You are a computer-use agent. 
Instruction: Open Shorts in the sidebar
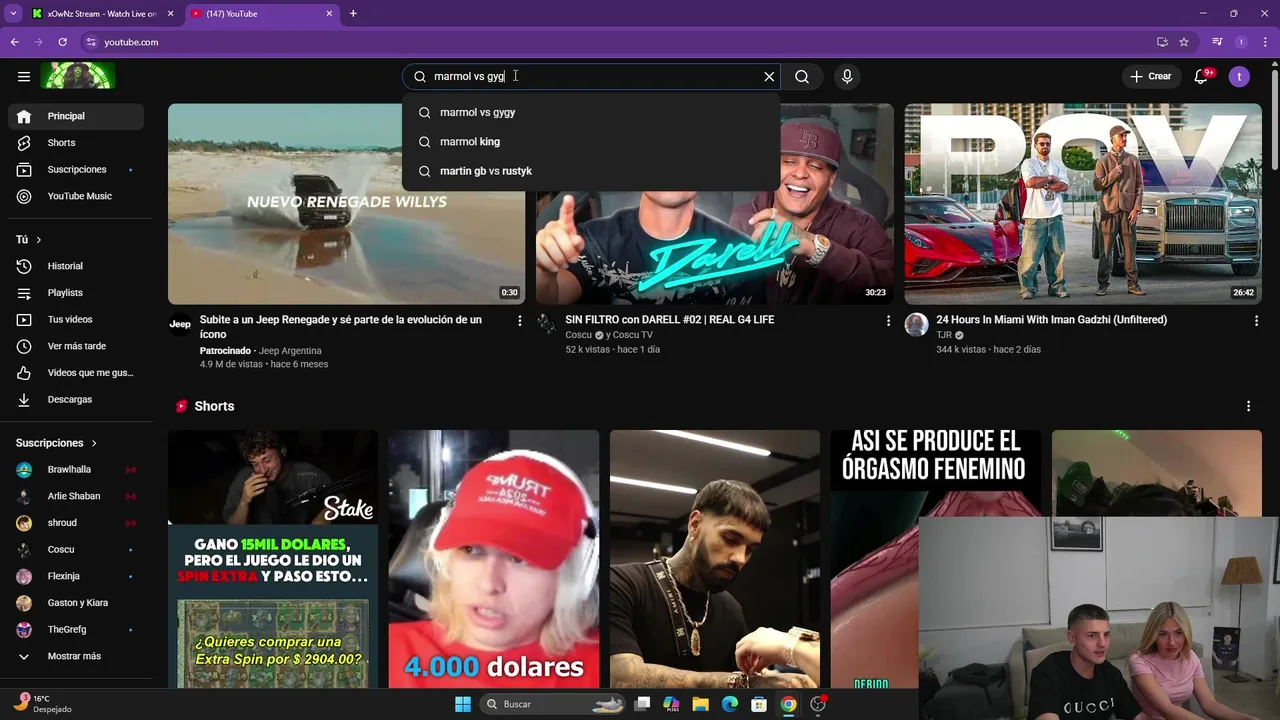[76, 143]
